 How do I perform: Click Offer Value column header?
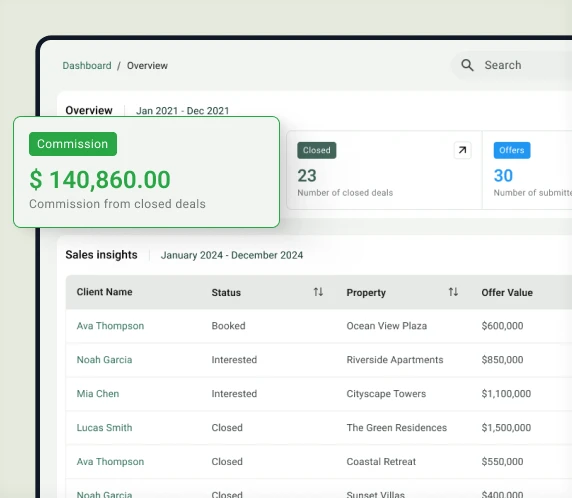point(507,293)
